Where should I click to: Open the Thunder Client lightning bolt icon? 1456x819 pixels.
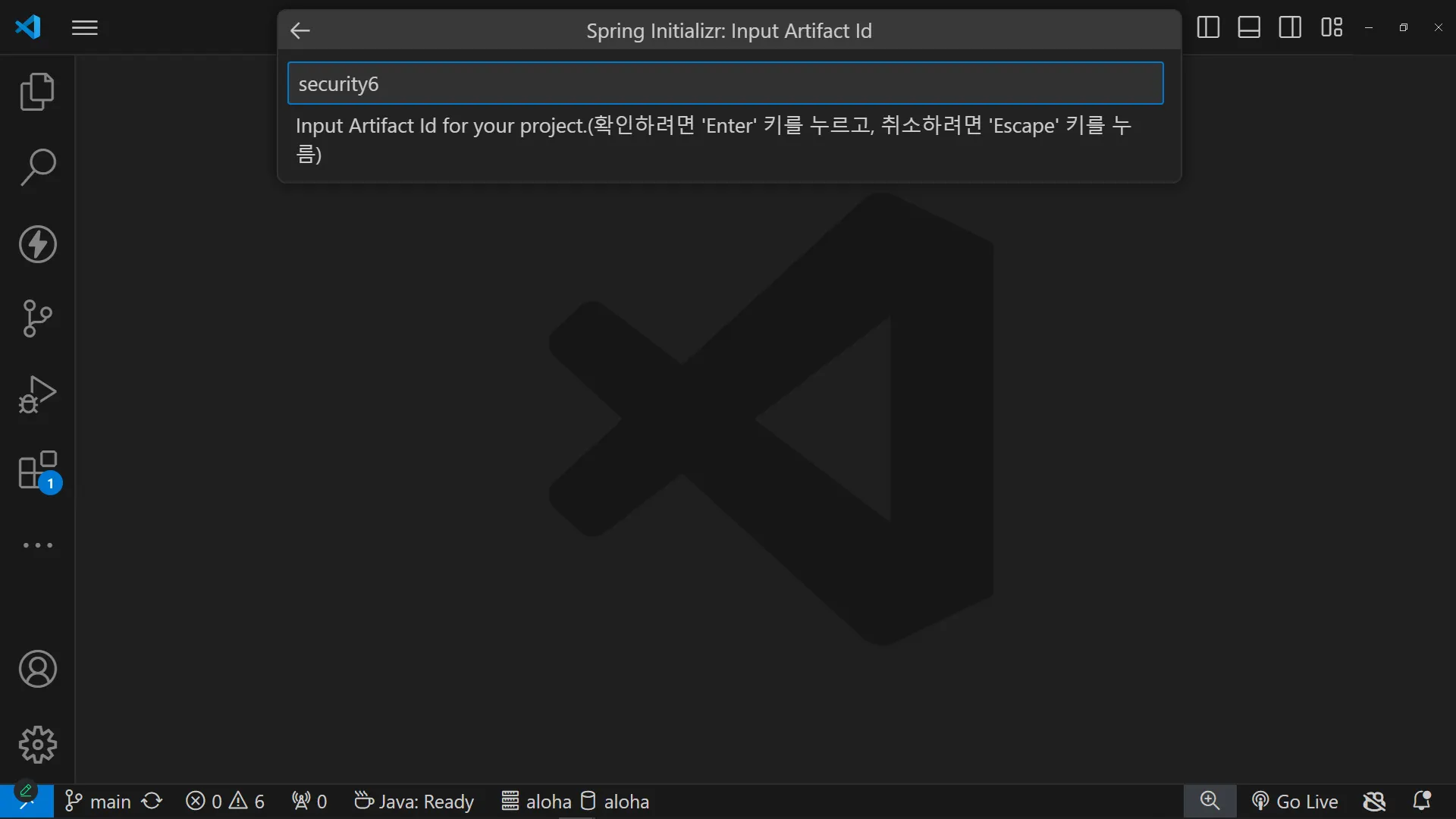[x=37, y=244]
